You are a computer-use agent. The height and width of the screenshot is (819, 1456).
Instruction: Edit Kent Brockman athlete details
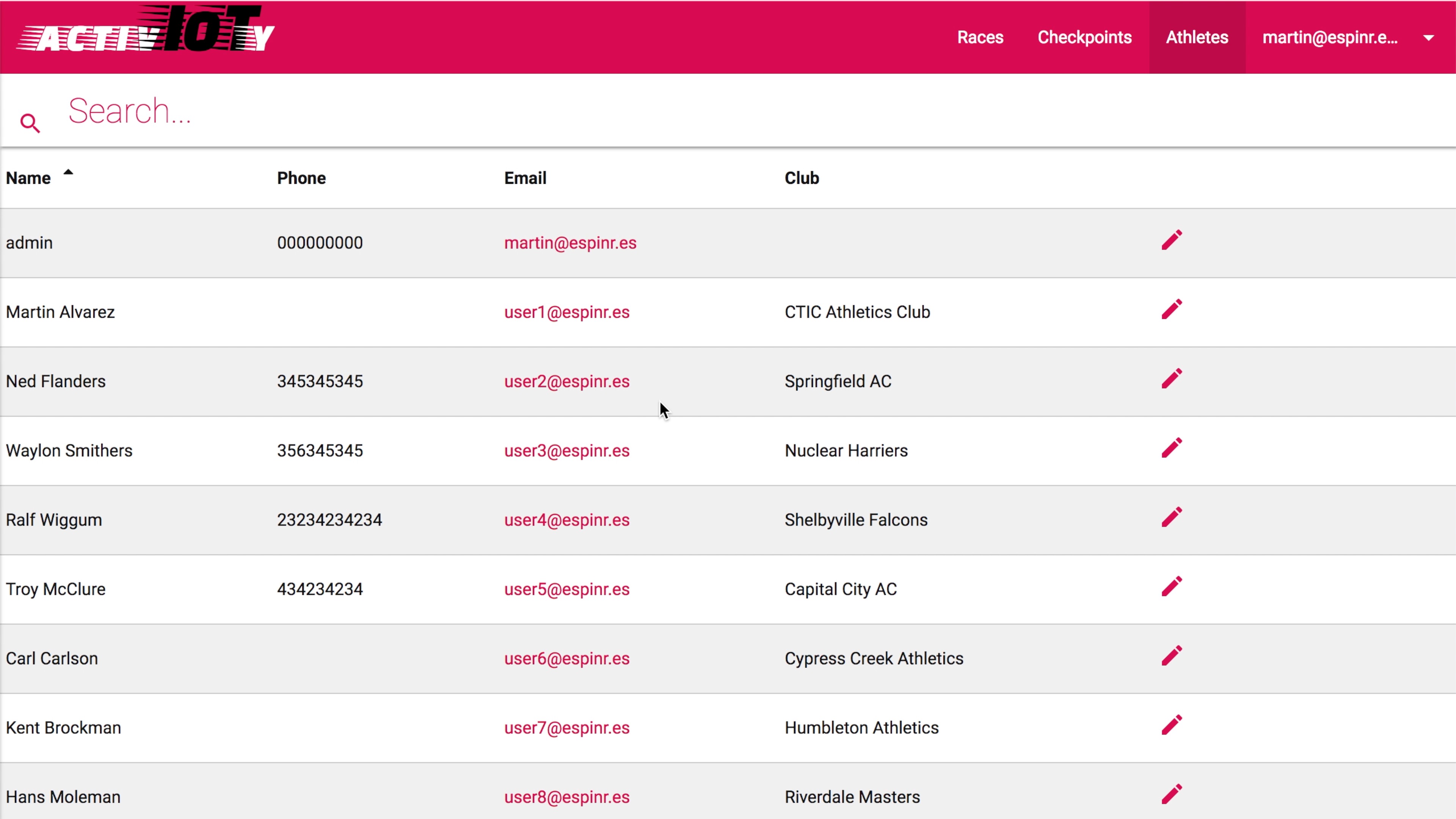(1171, 725)
